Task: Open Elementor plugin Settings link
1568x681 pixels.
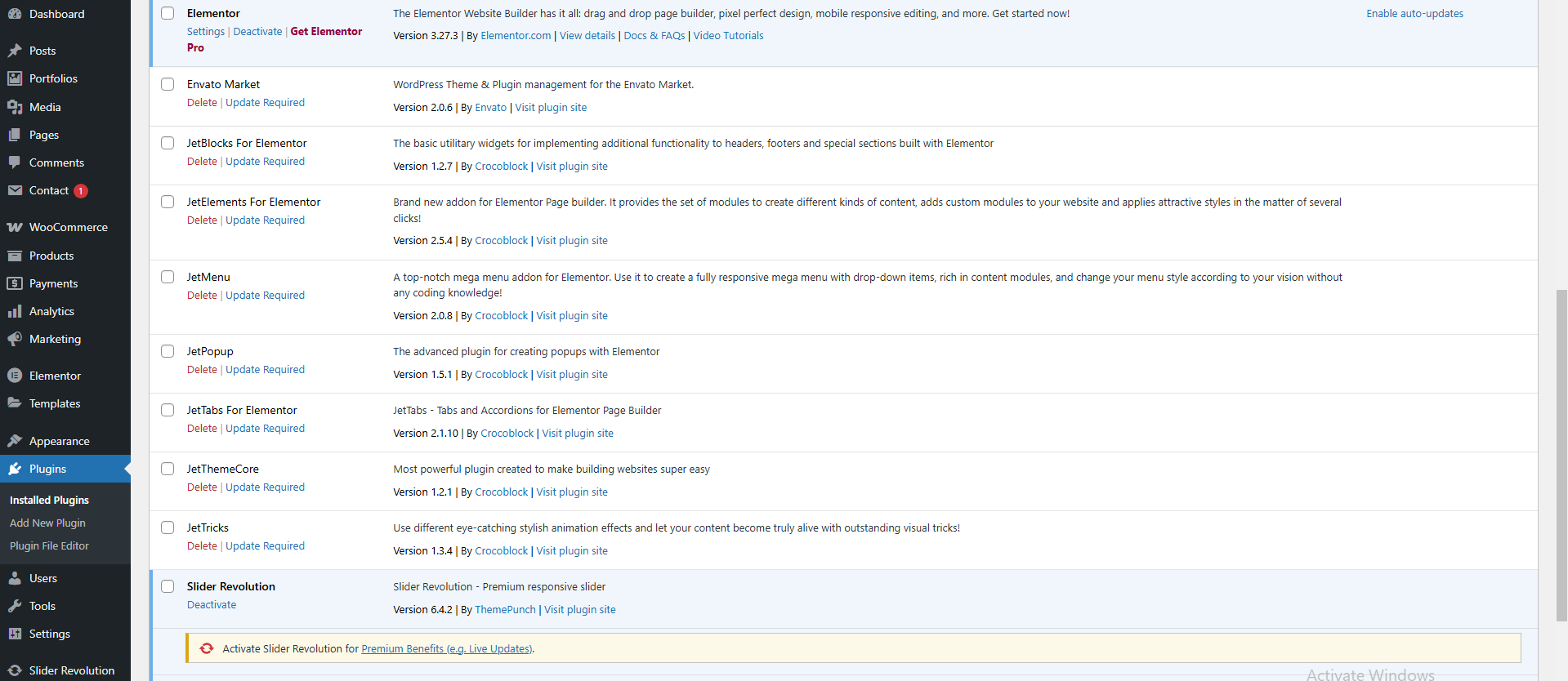Action: pyautogui.click(x=206, y=31)
